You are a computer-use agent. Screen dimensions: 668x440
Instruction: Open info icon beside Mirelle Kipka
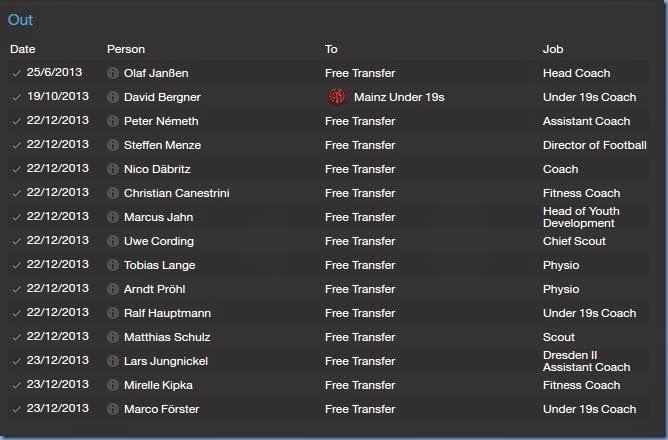point(113,385)
